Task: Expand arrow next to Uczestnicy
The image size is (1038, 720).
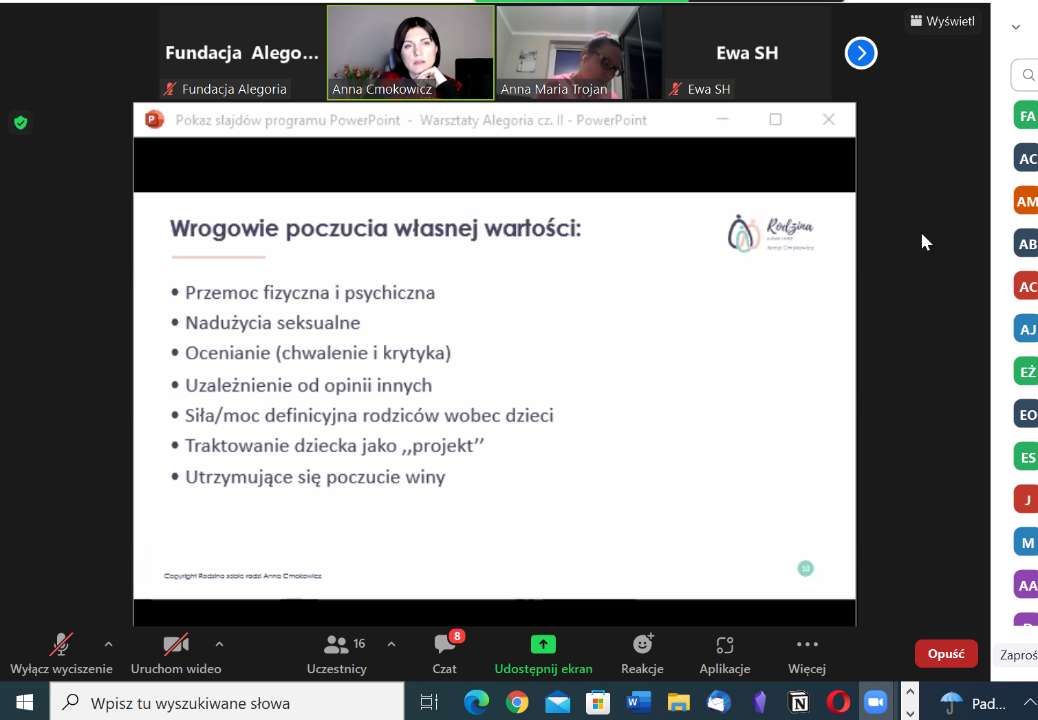Action: coord(391,644)
